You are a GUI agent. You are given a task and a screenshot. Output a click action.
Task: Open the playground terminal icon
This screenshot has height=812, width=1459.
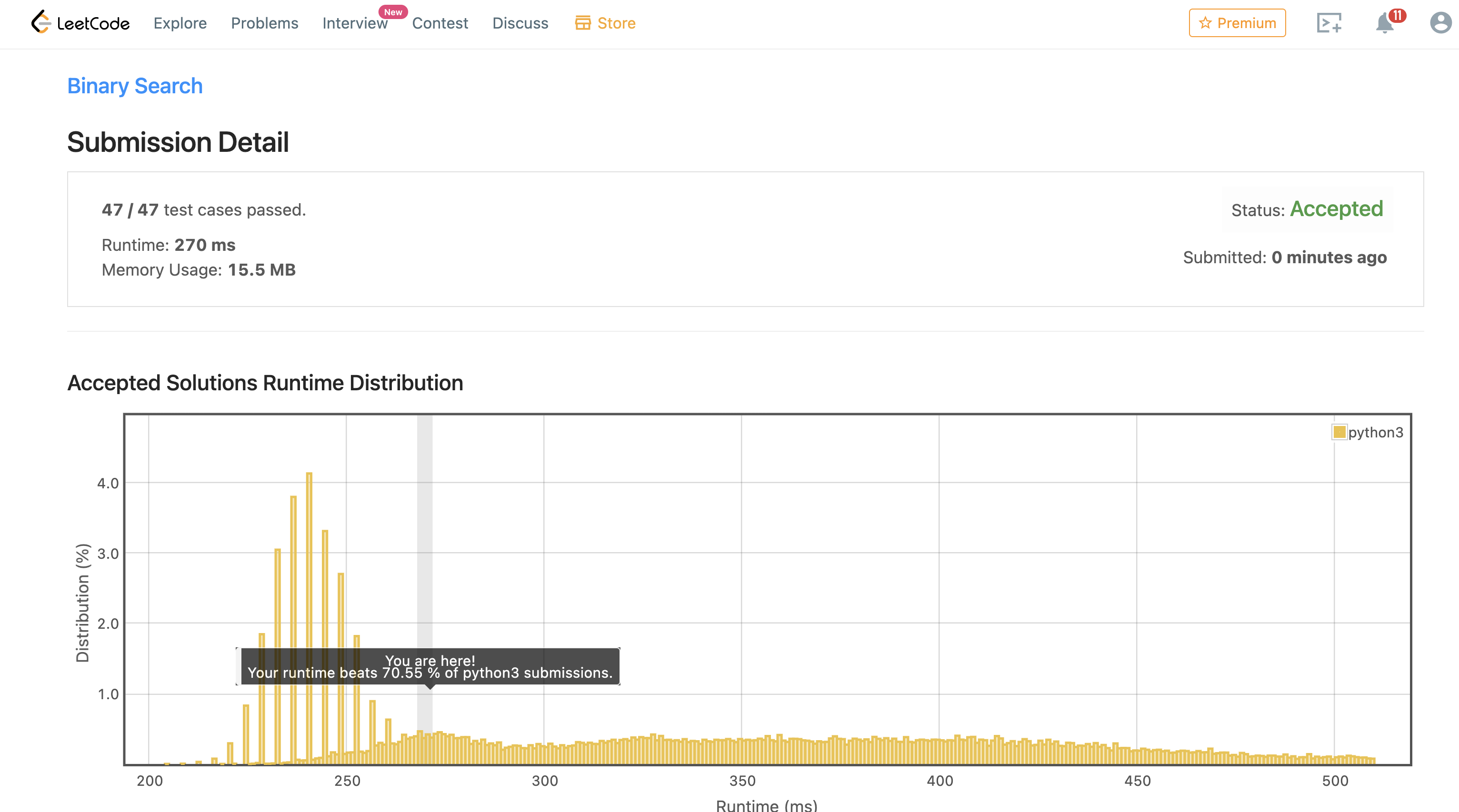coord(1329,23)
